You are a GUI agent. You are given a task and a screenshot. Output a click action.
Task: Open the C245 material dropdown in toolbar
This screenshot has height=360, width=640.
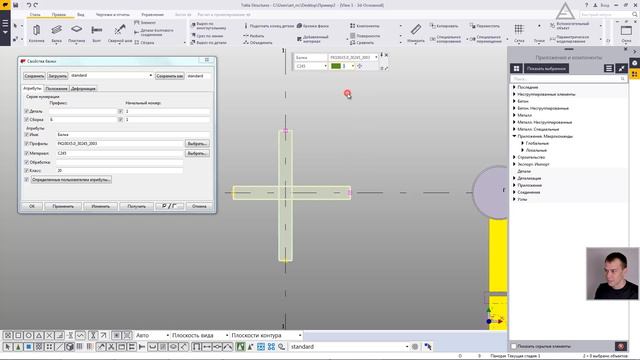point(325,66)
